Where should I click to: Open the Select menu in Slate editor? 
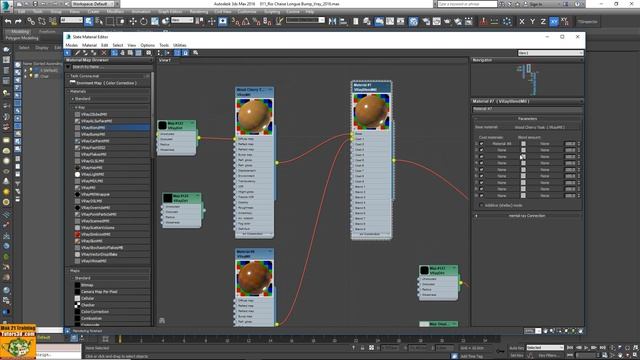click(118, 45)
